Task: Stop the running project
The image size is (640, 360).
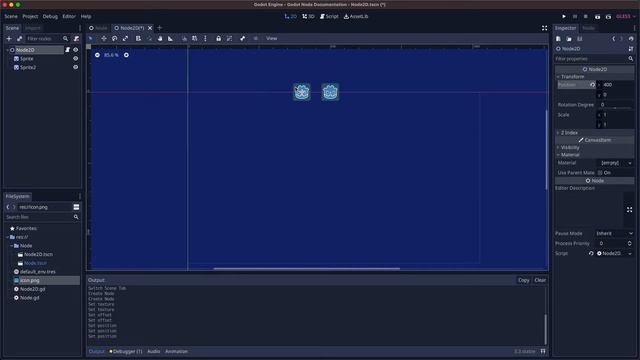Action: (x=586, y=16)
